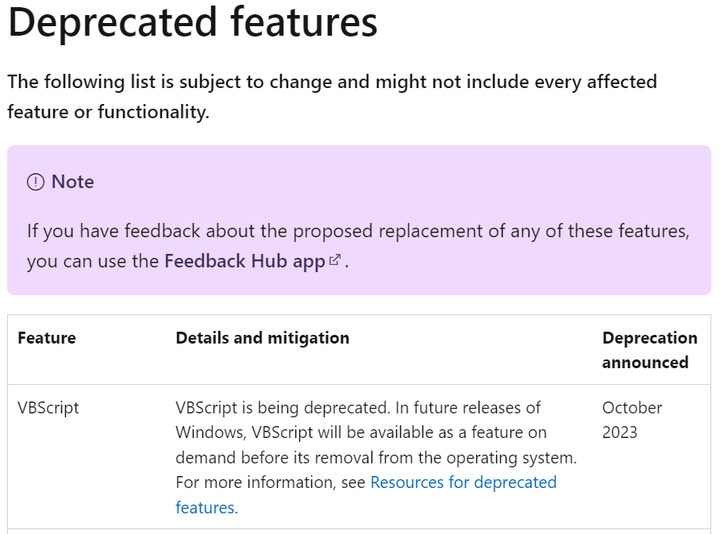
Task: Click the Details and mitigation column header
Action: coord(262,338)
